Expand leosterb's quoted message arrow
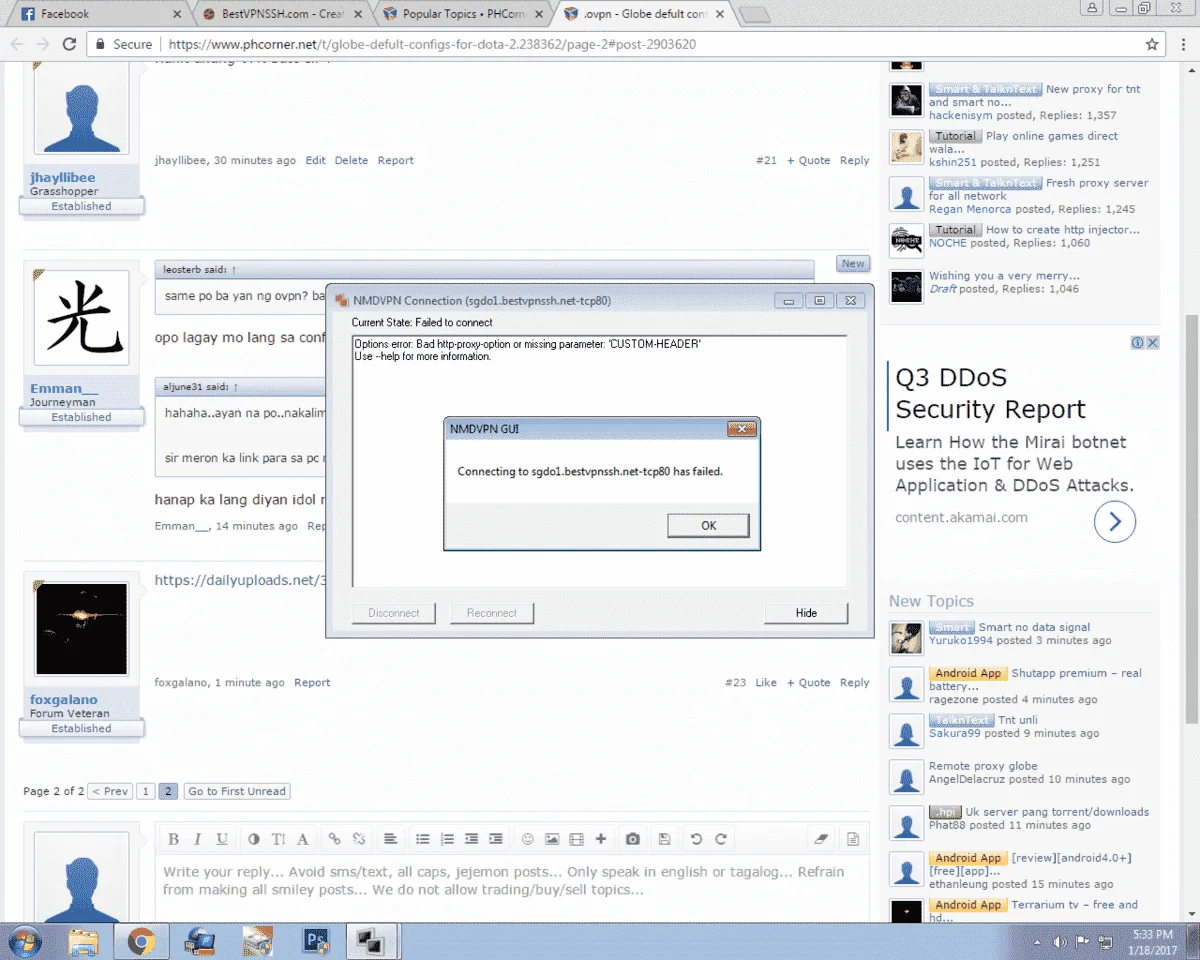Image resolution: width=1200 pixels, height=960 pixels. pos(234,270)
